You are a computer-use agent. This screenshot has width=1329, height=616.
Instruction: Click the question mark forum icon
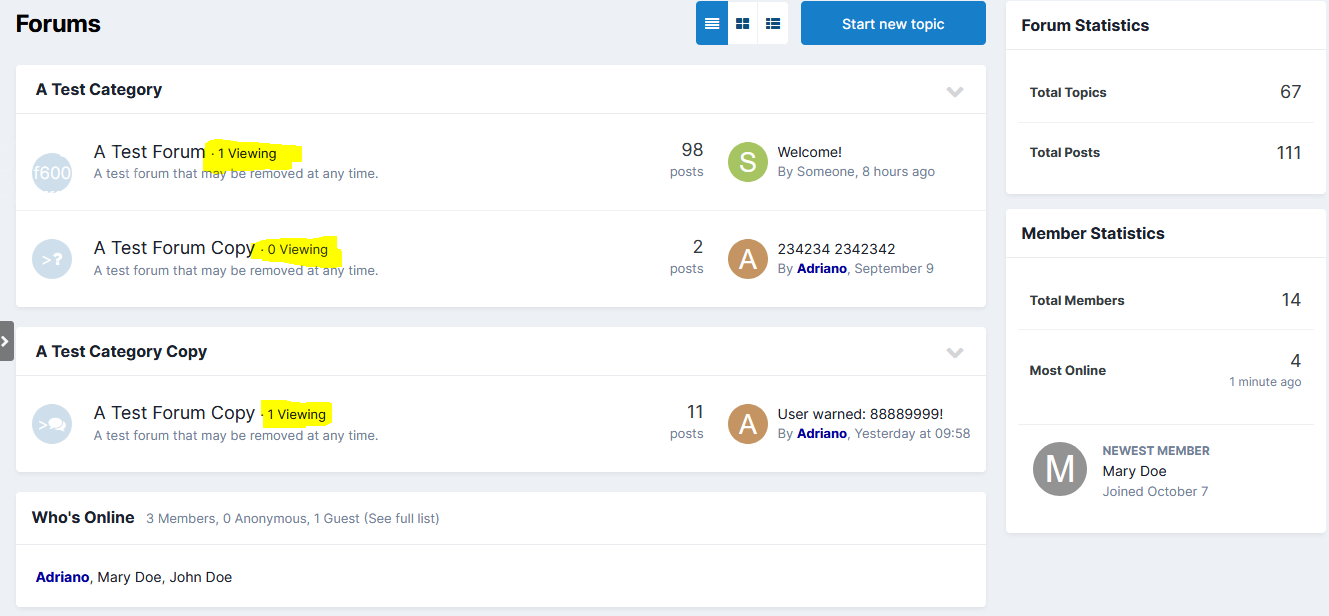pos(52,259)
